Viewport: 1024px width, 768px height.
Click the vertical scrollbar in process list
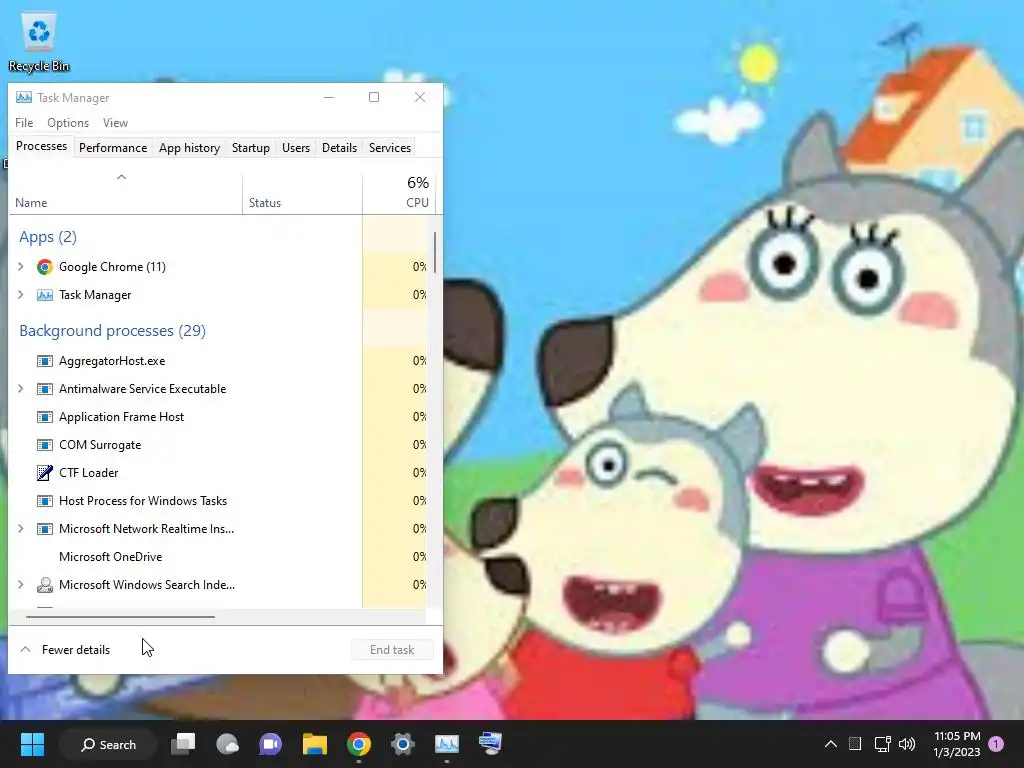tap(434, 251)
